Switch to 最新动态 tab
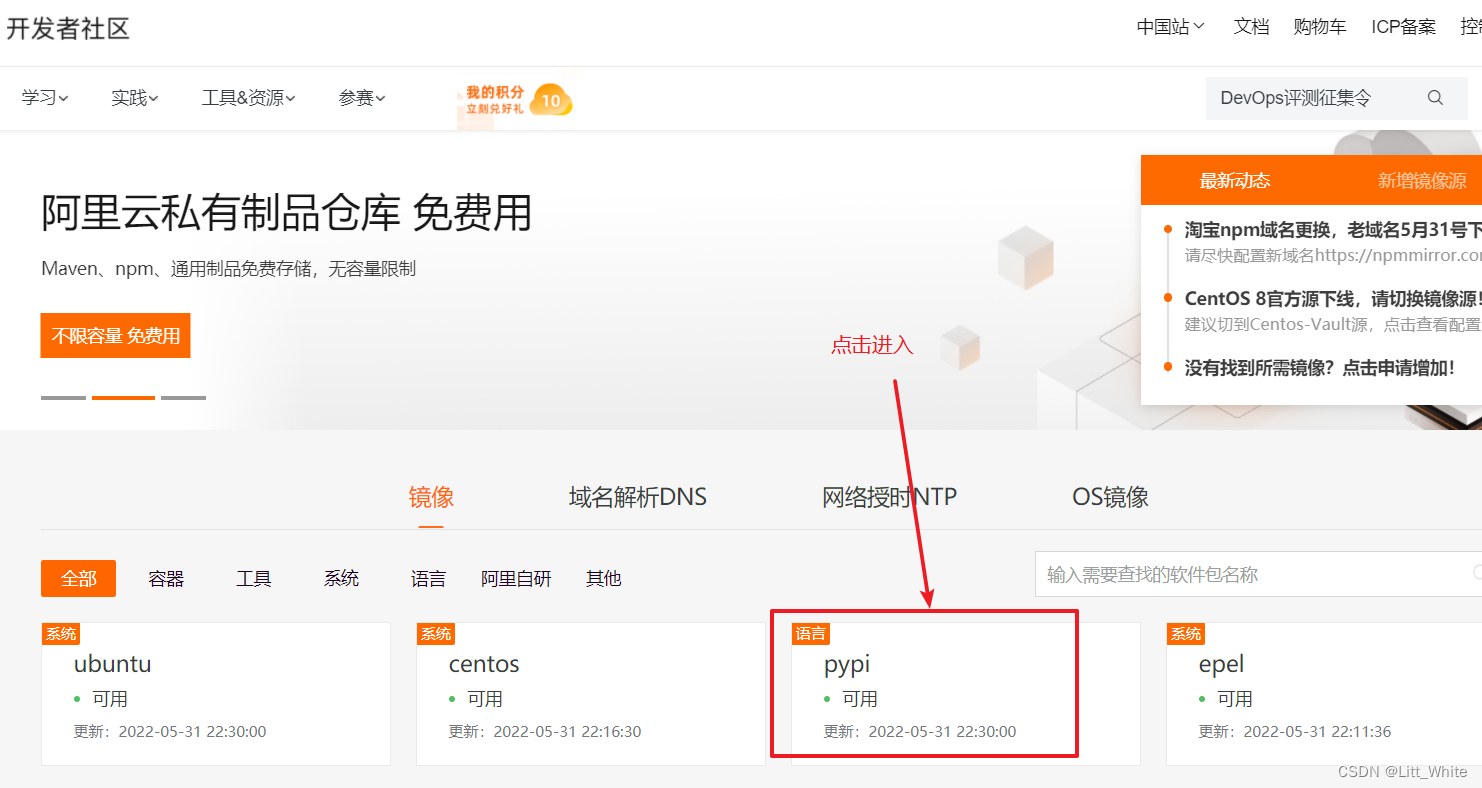Viewport: 1482px width, 788px height. pyautogui.click(x=1235, y=180)
